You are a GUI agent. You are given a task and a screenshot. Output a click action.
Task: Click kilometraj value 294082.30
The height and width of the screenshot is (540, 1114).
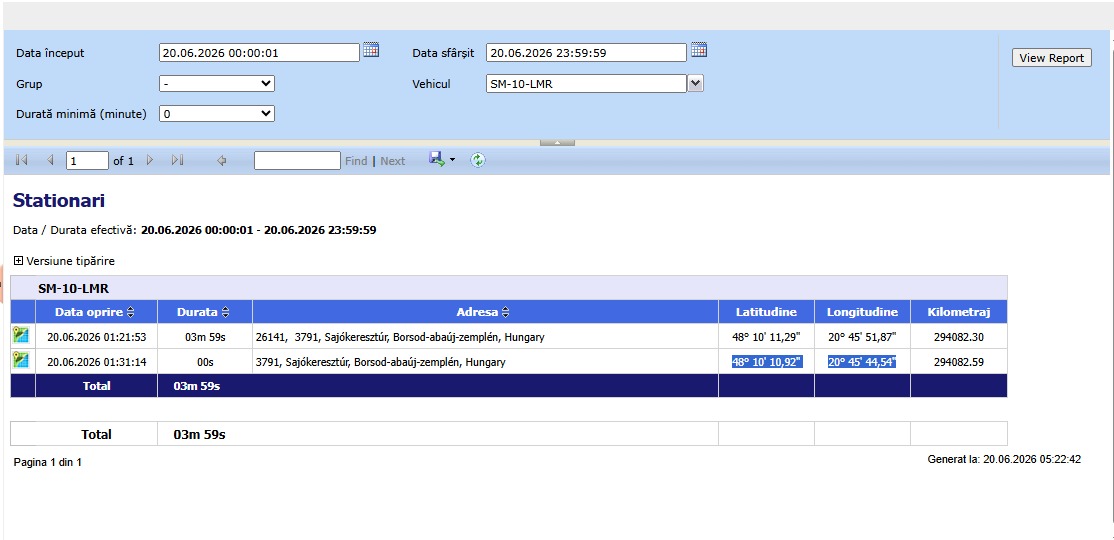pos(958,337)
